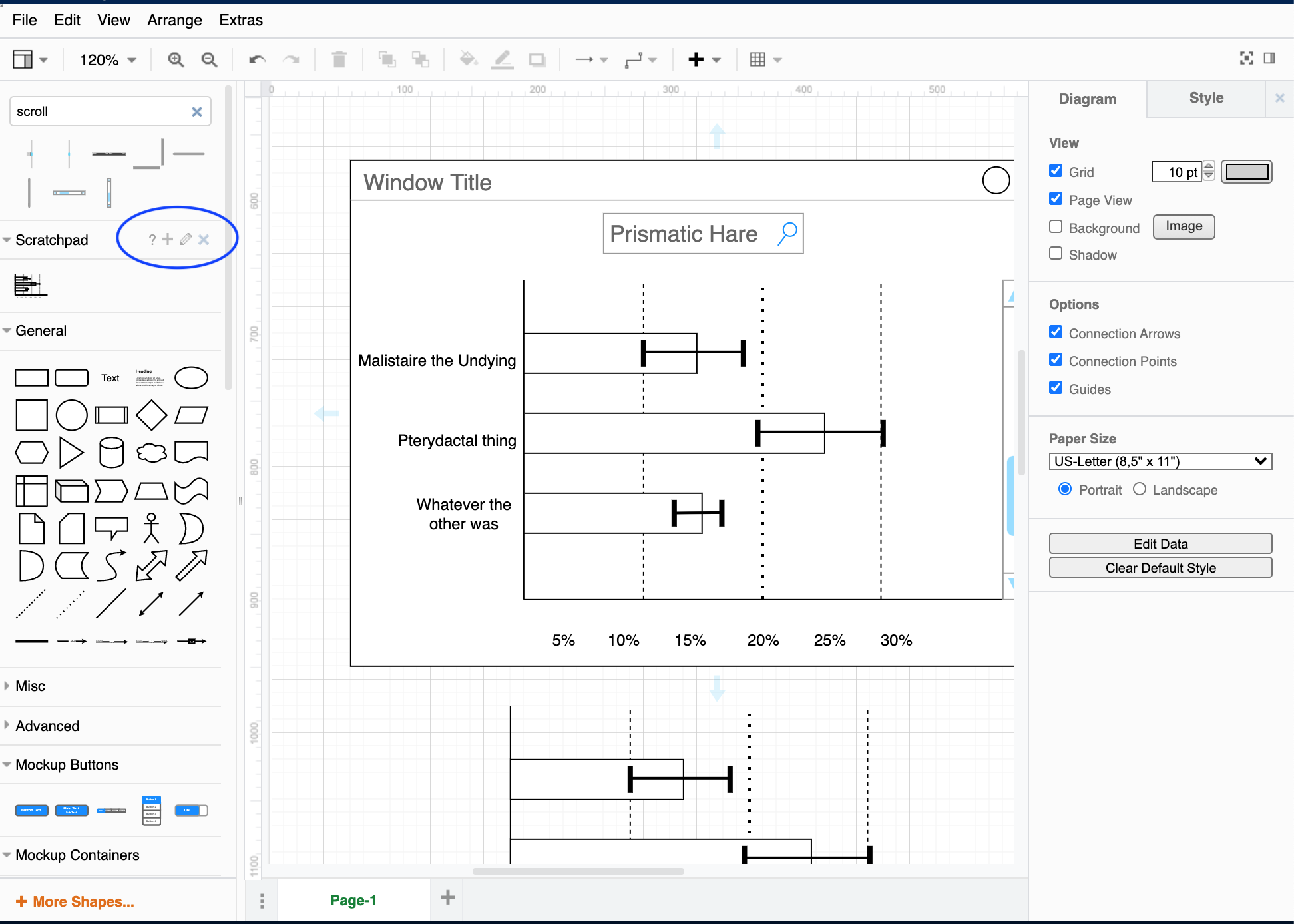Screen dimensions: 1294x924
Task: Click the Fill Color bucket icon
Action: 469,60
